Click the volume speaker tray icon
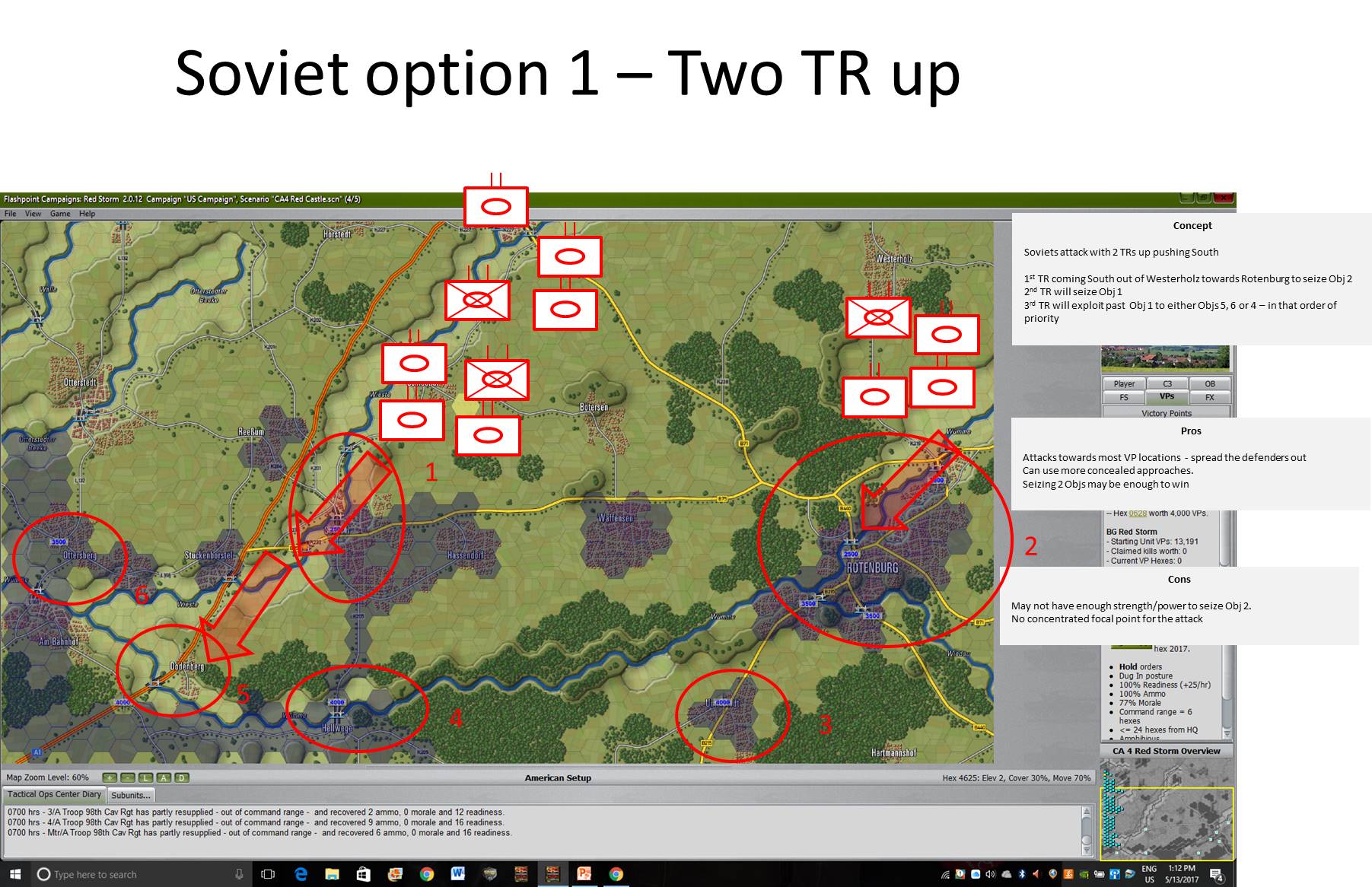The width and height of the screenshot is (1372, 887). point(990,875)
